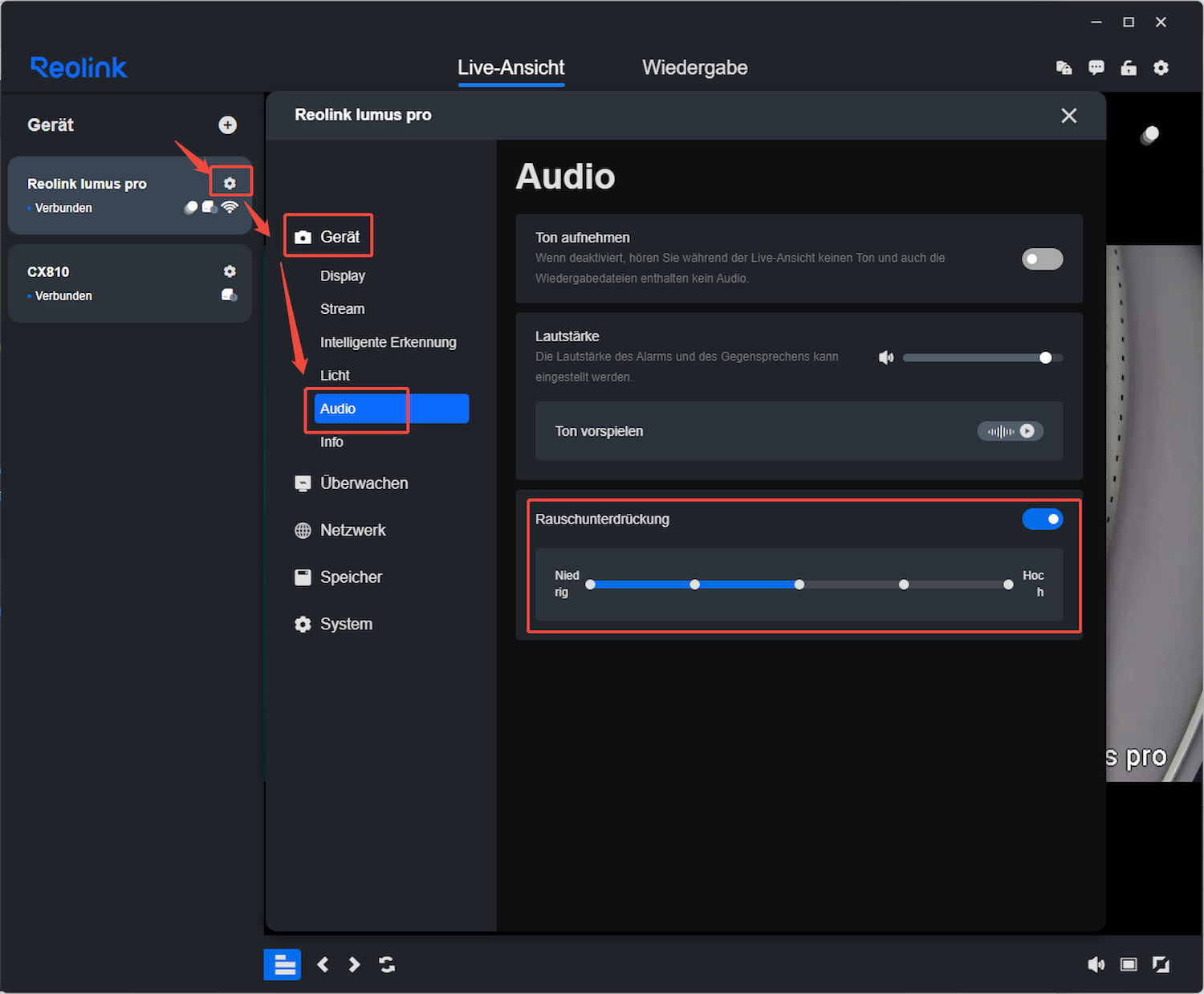Click the lock icon in top bar
The image size is (1204, 994).
[x=1129, y=67]
